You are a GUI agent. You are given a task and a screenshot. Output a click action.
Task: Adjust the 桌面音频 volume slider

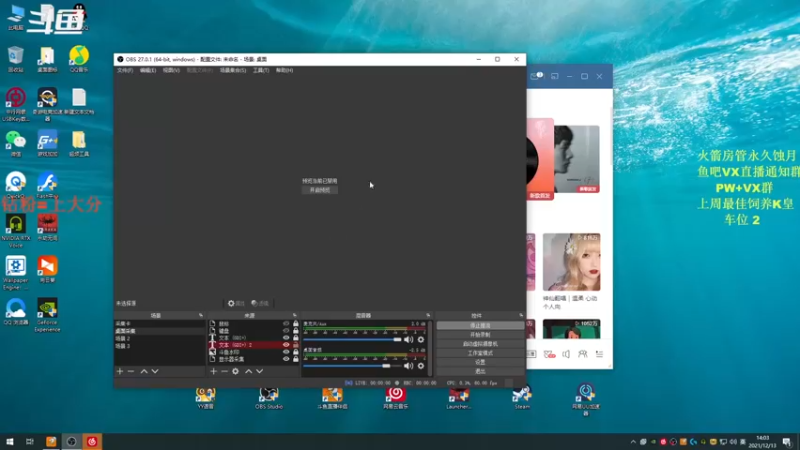[352, 366]
